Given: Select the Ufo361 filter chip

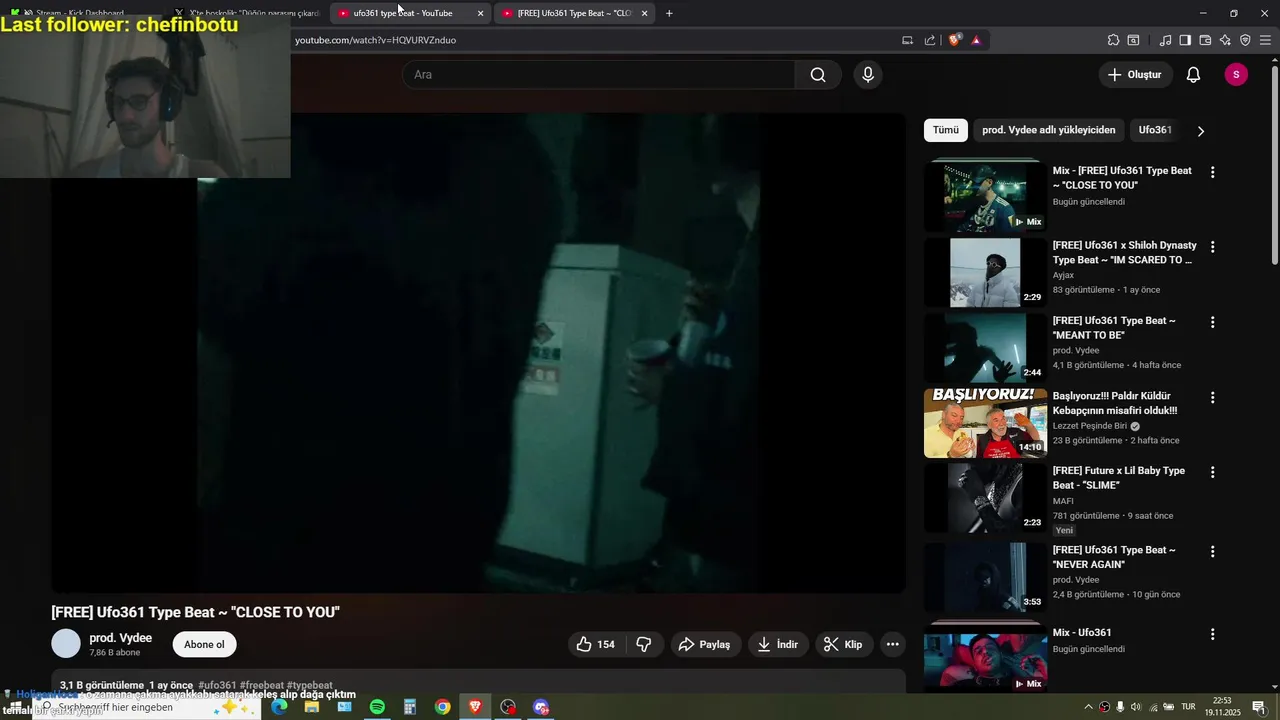Looking at the screenshot, I should tap(1155, 130).
